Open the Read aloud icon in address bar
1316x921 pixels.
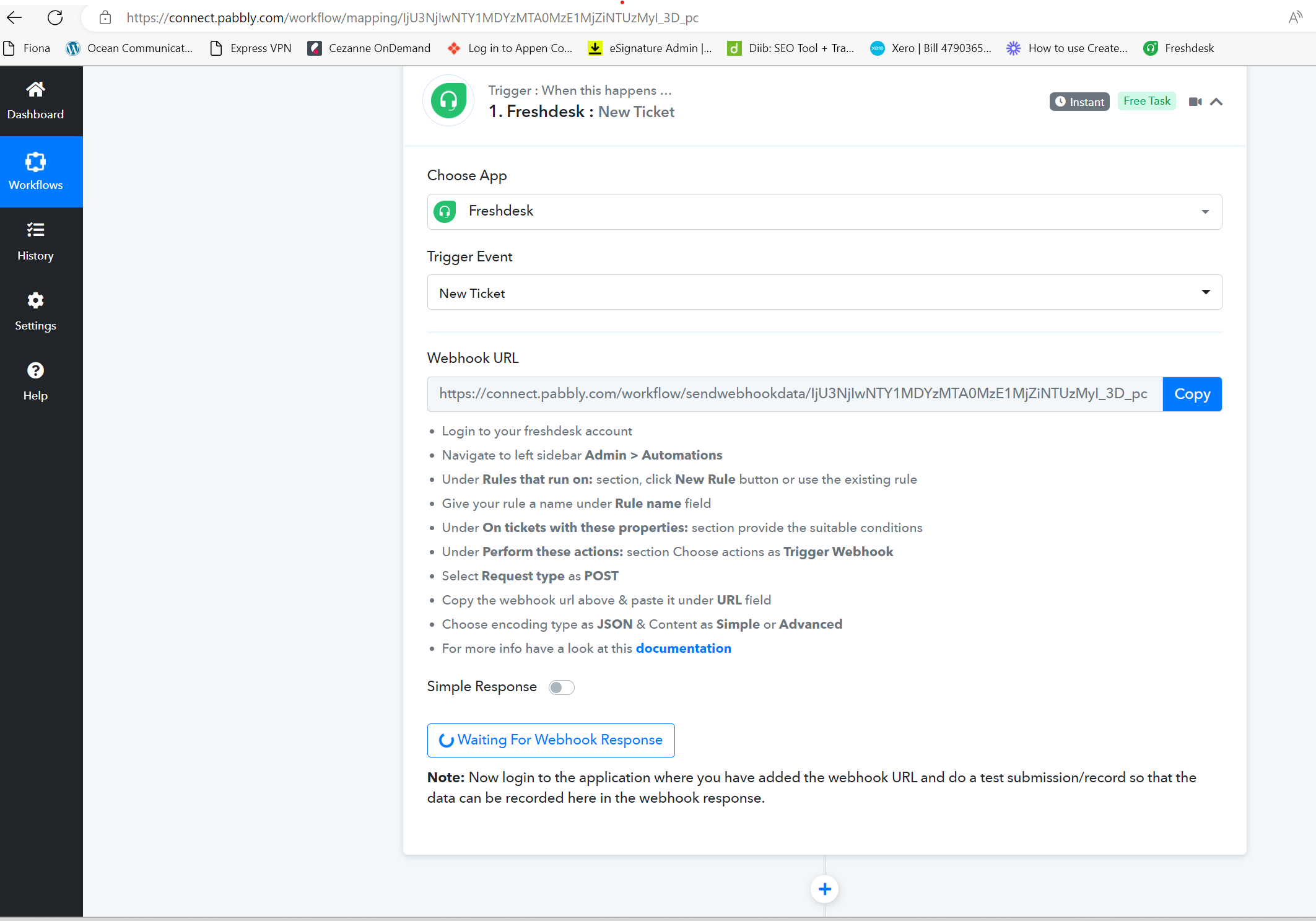click(1295, 17)
